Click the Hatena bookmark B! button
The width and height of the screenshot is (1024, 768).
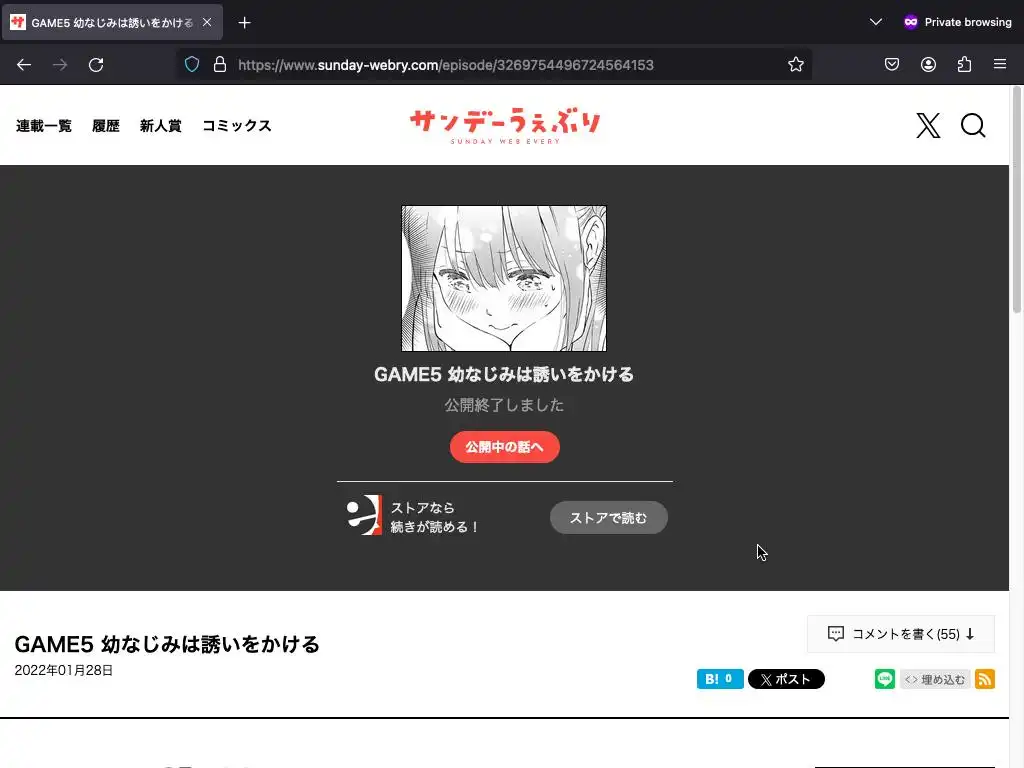tap(720, 679)
